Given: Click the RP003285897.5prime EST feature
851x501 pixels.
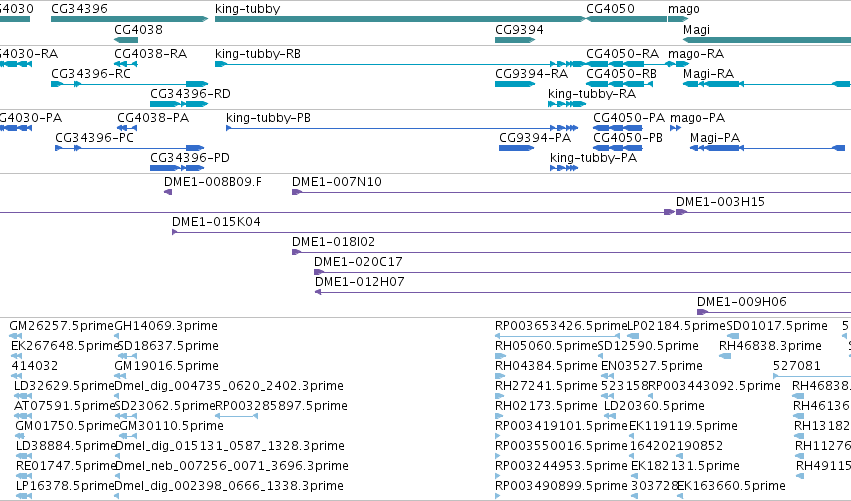Looking at the screenshot, I should tap(236, 416).
